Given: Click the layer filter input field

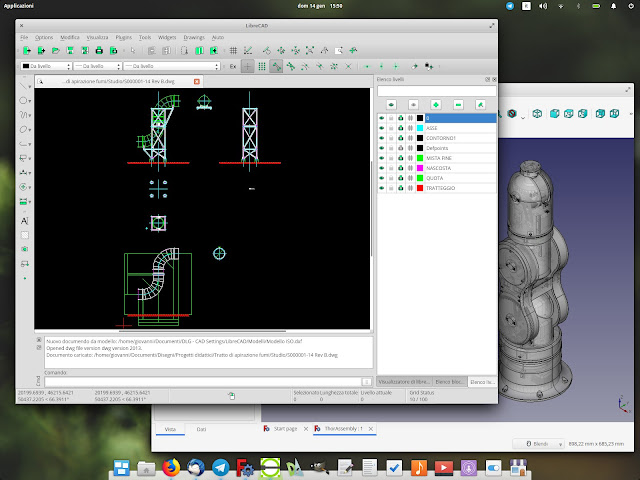Looking at the screenshot, I should [x=435, y=90].
